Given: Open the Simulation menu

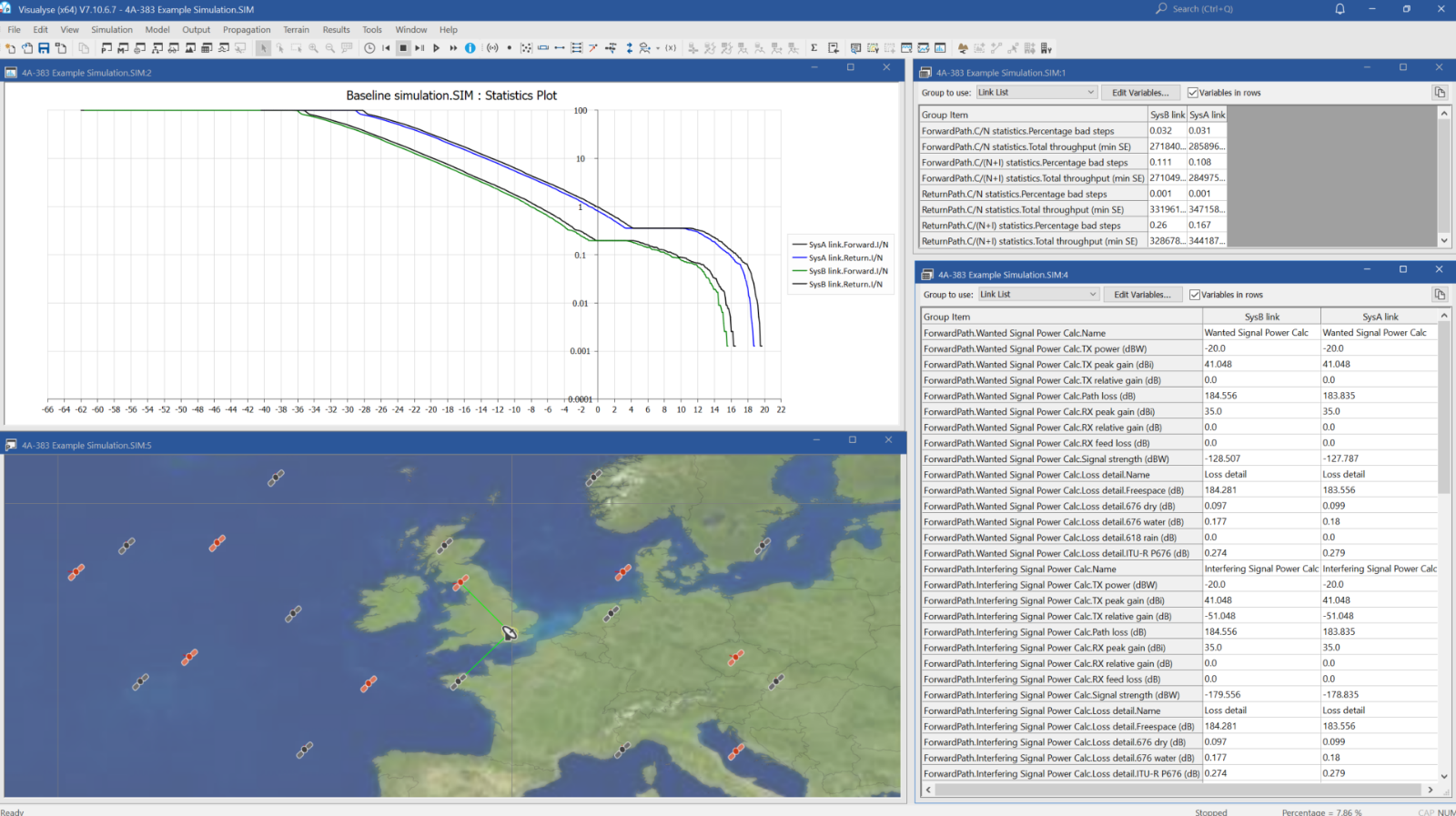Looking at the screenshot, I should (111, 30).
